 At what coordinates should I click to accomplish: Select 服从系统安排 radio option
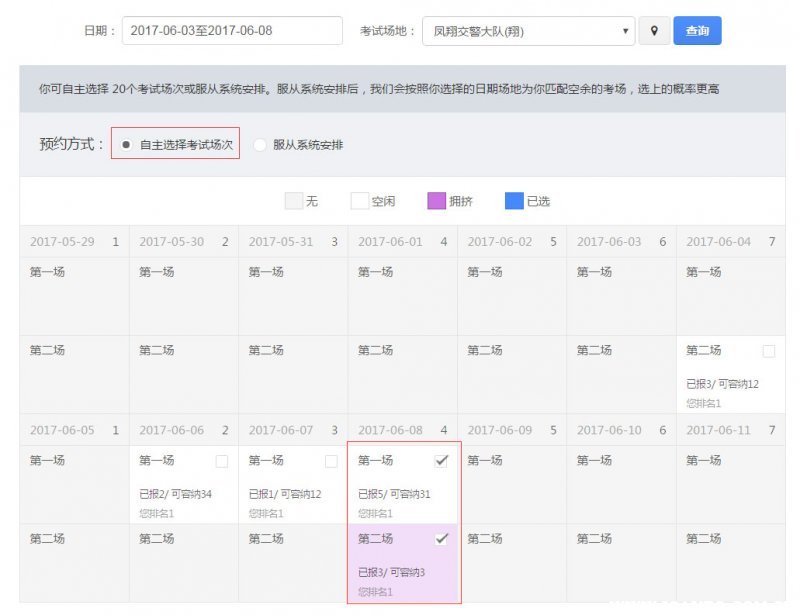[260, 145]
